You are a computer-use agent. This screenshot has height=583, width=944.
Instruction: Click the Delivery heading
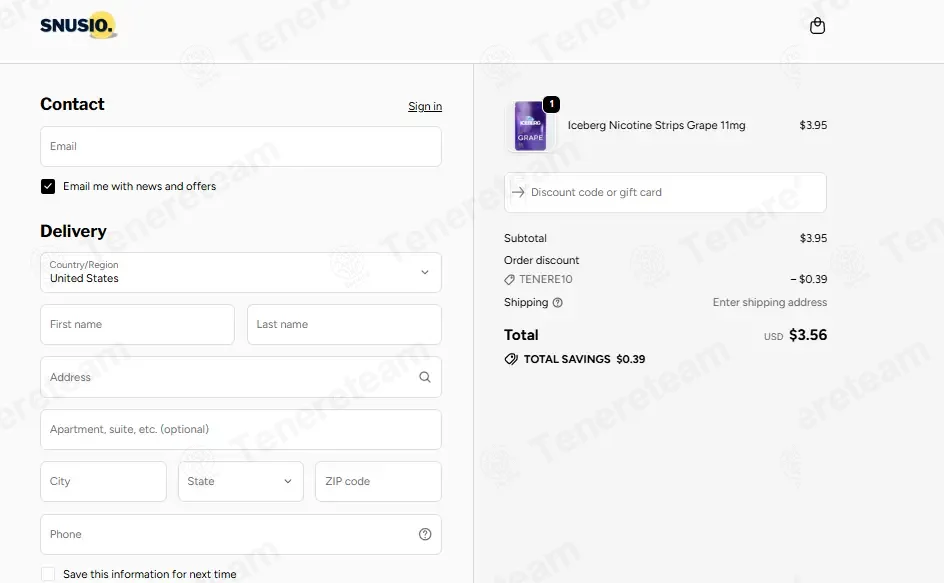[73, 231]
